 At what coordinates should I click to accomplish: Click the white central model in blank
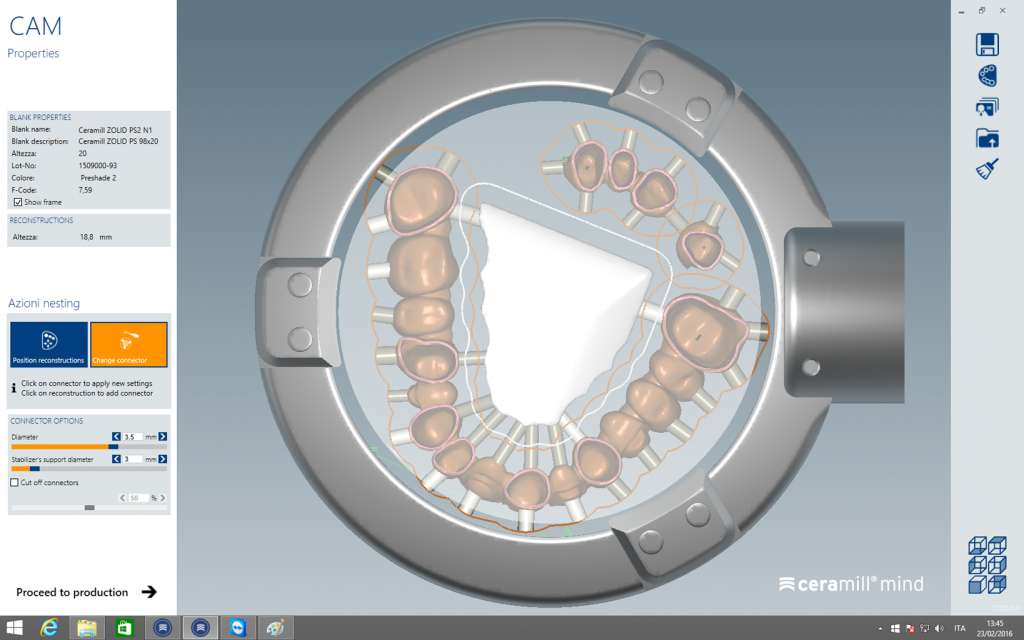562,313
